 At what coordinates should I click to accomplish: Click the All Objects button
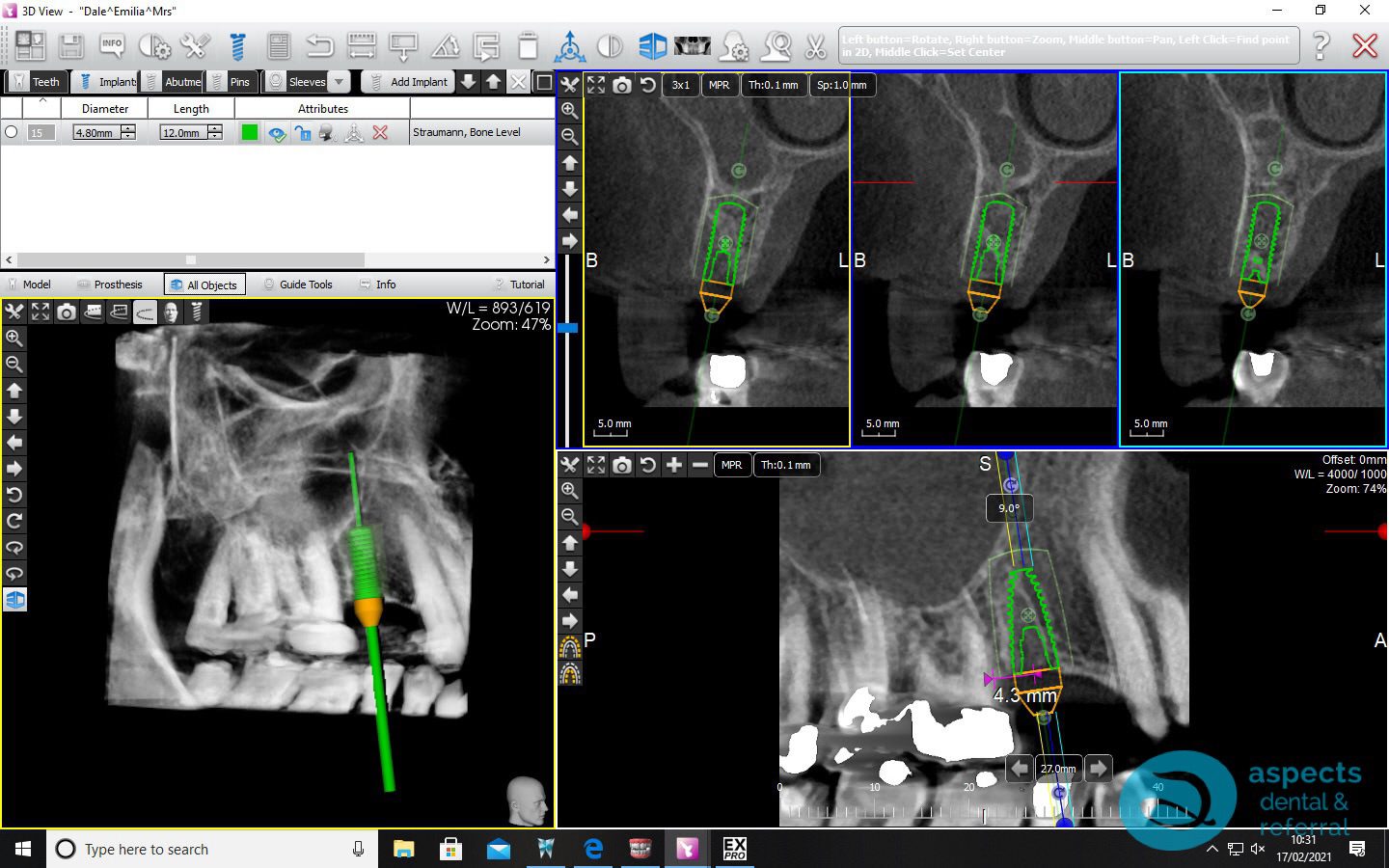pyautogui.click(x=204, y=285)
